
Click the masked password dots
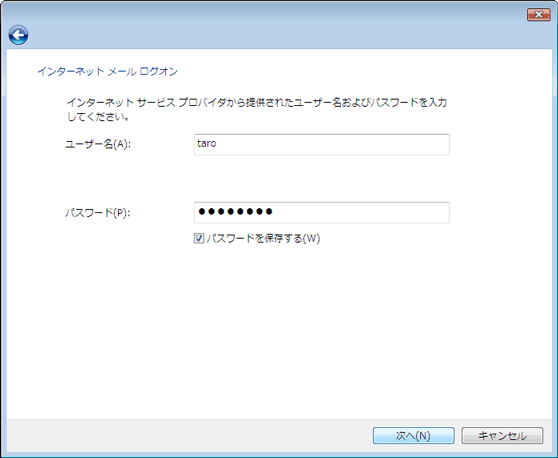[235, 212]
